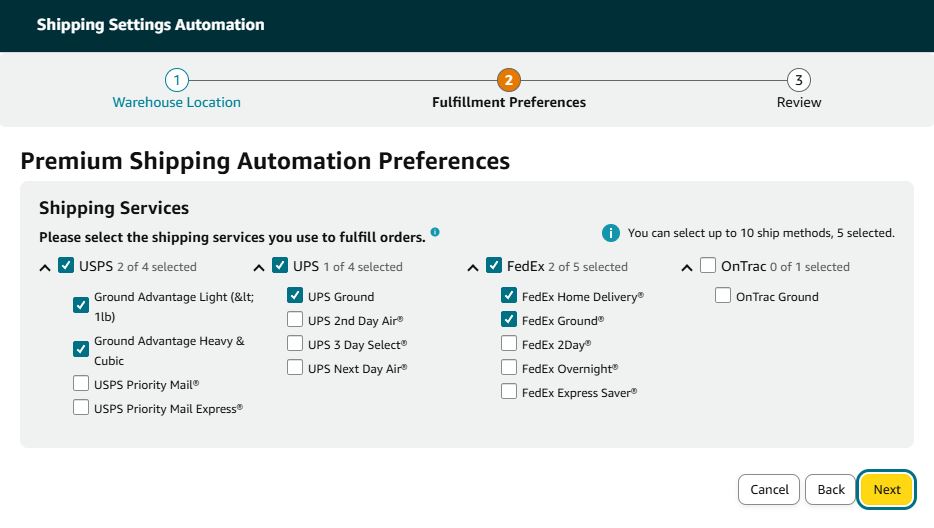Screen dimensions: 934x528
Task: Click the info icon beside shipping services prompt
Action: (435, 232)
